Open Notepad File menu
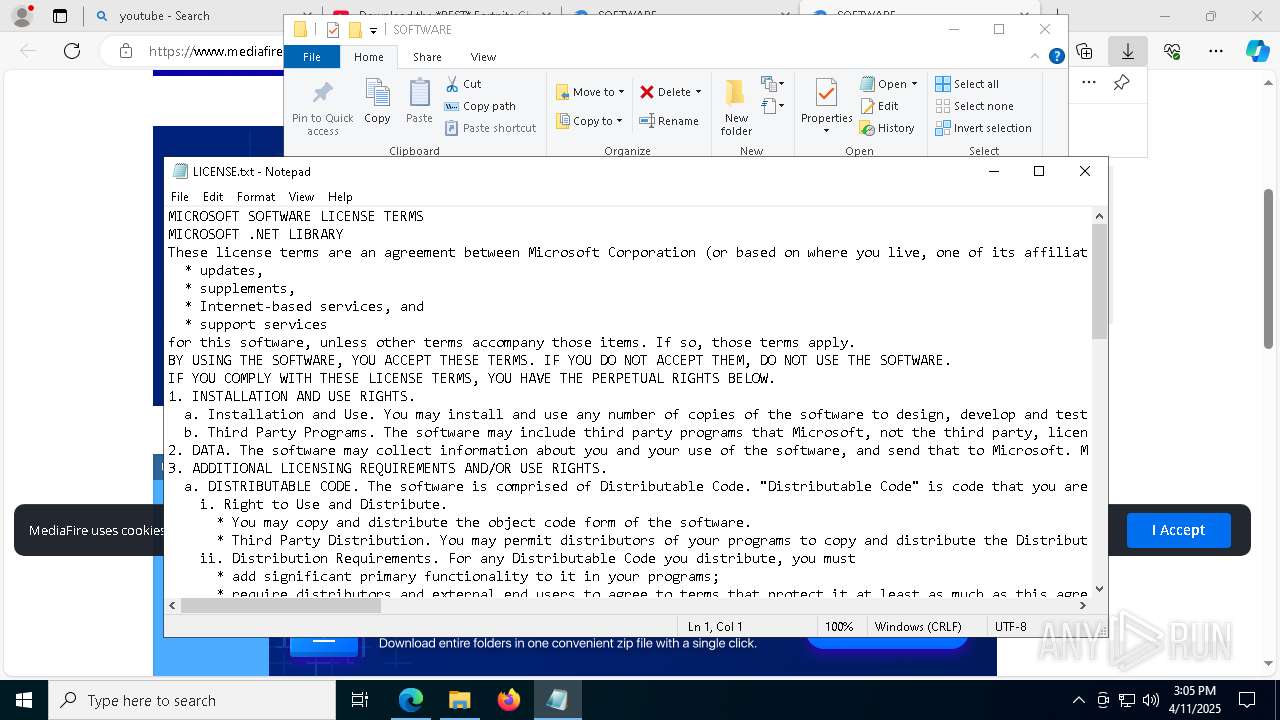Screen dimensions: 1280x720 pyautogui.click(x=180, y=197)
